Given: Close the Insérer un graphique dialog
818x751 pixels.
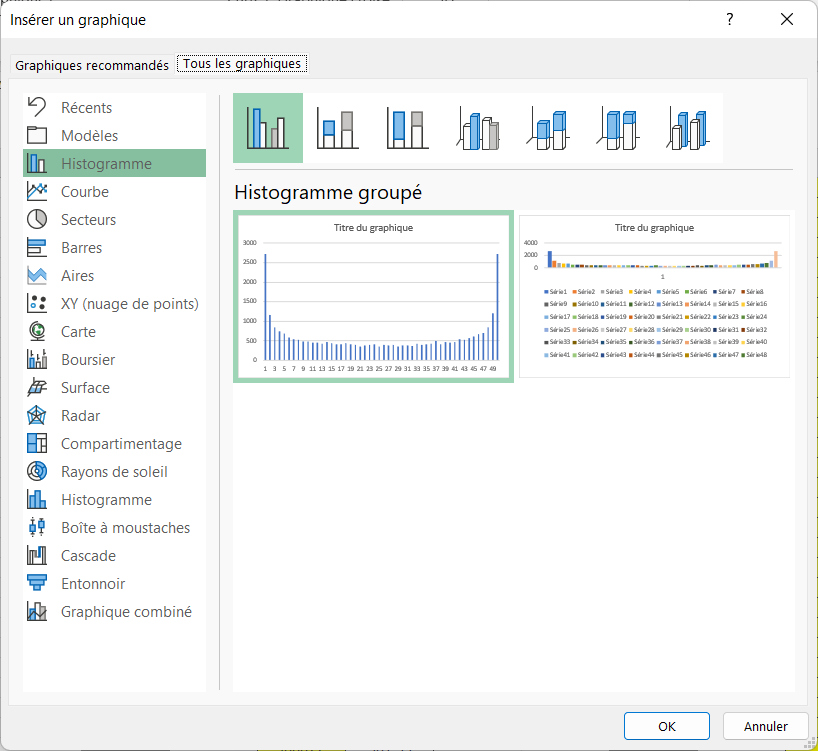Looking at the screenshot, I should [787, 19].
